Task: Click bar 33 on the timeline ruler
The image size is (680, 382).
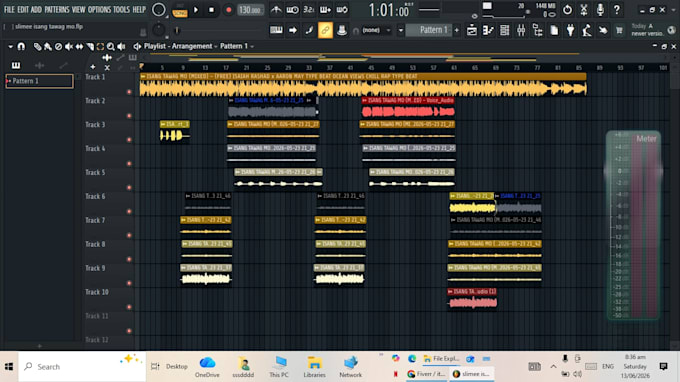Action: pos(309,68)
